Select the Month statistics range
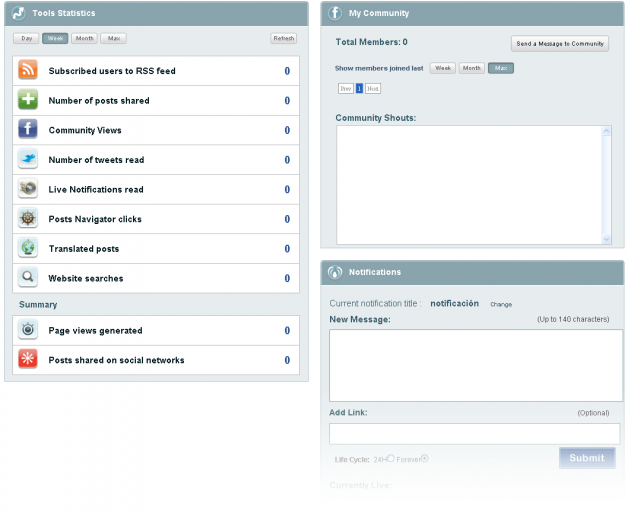The width and height of the screenshot is (628, 512). [85, 38]
